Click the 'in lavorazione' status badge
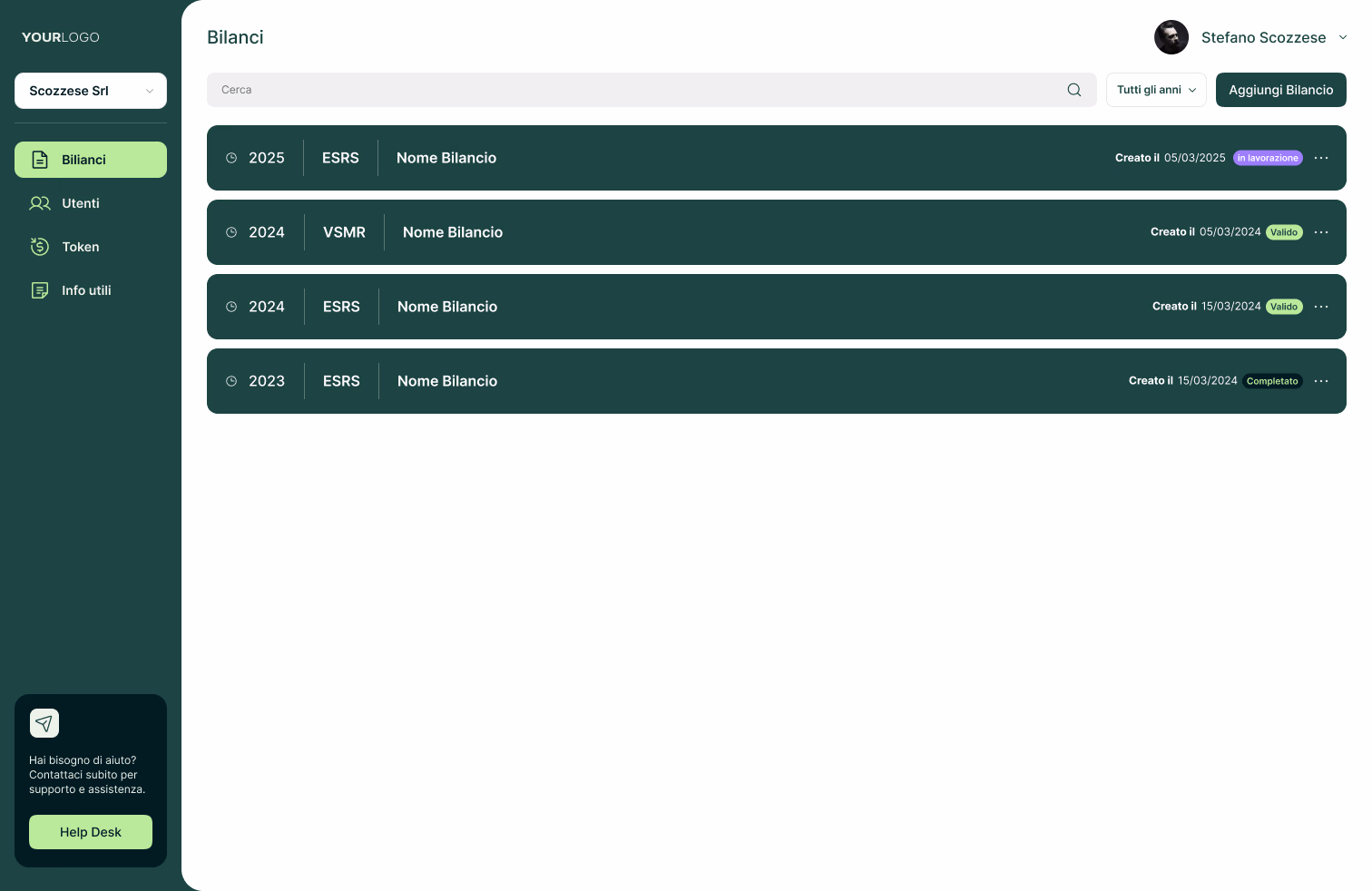 pyautogui.click(x=1268, y=158)
